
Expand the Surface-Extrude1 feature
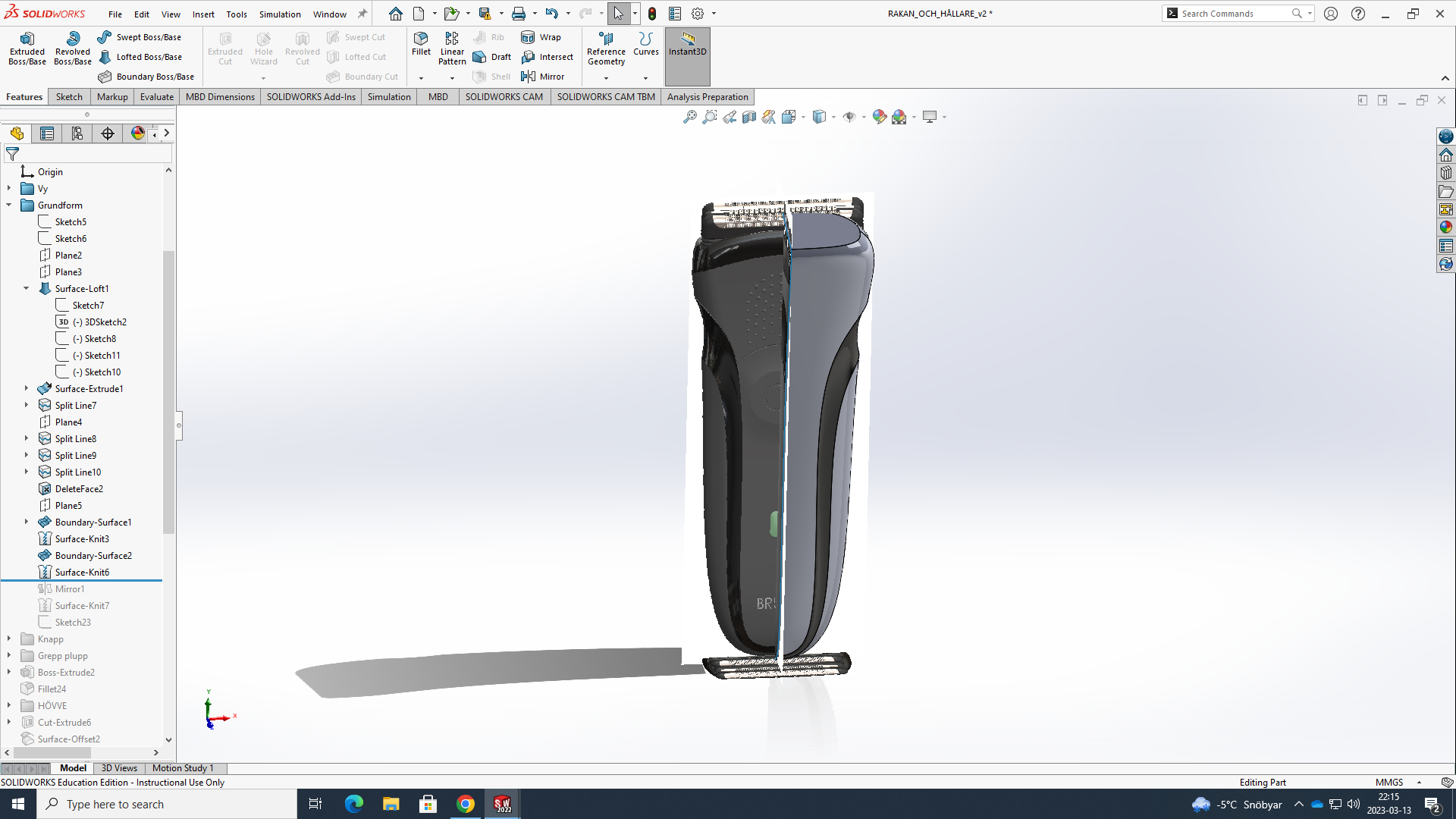point(27,388)
